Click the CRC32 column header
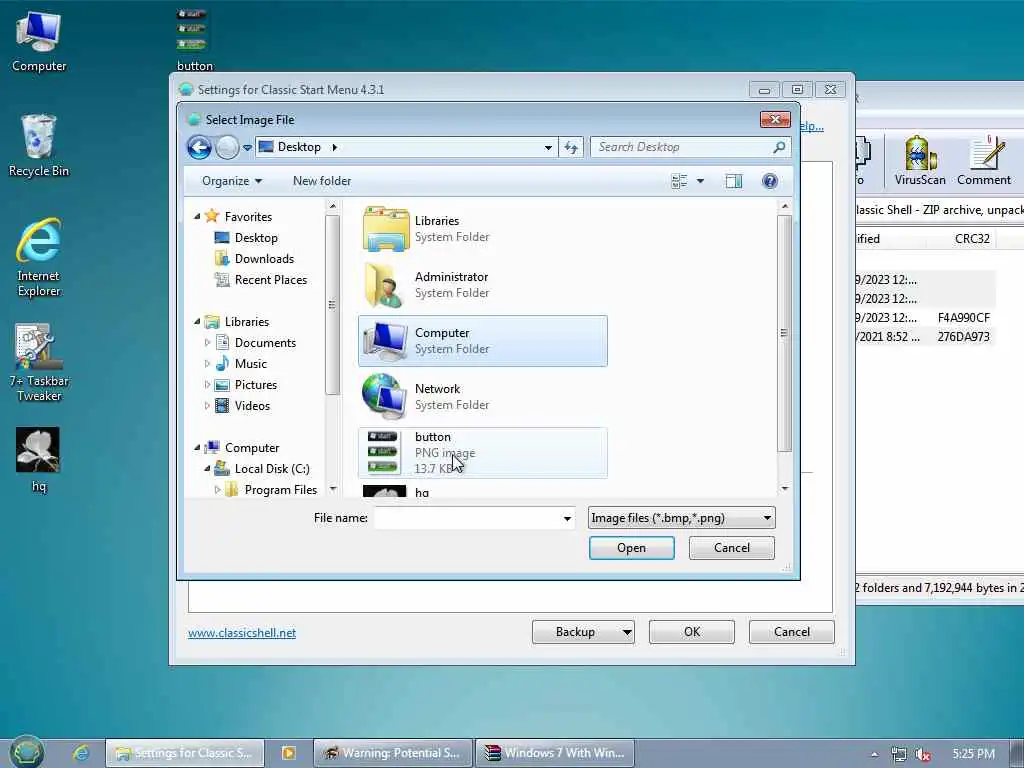The image size is (1024, 768). pos(972,238)
